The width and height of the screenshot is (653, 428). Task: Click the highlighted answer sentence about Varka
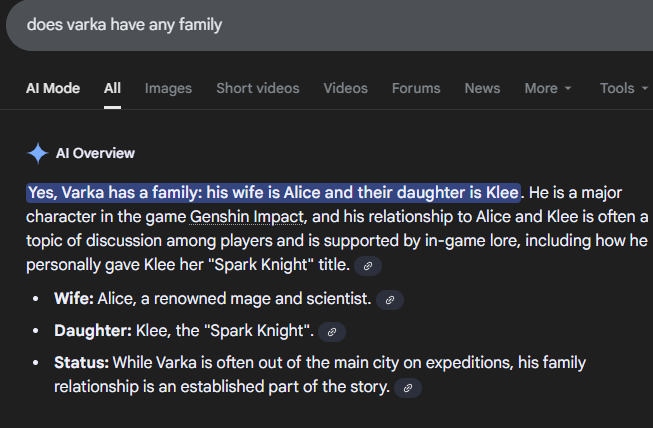pyautogui.click(x=273, y=192)
